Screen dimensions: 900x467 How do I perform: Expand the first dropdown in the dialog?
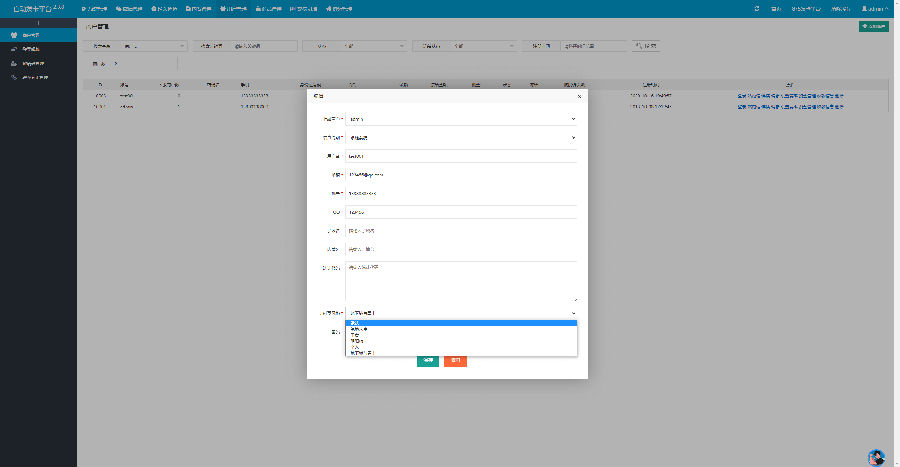tap(461, 118)
